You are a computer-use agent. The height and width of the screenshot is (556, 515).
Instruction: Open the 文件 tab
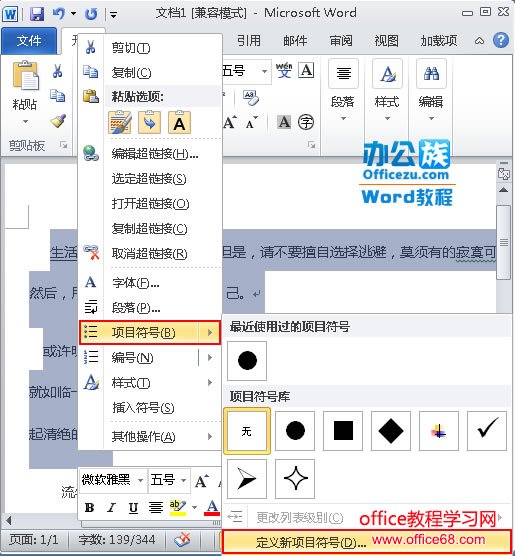[x=29, y=41]
